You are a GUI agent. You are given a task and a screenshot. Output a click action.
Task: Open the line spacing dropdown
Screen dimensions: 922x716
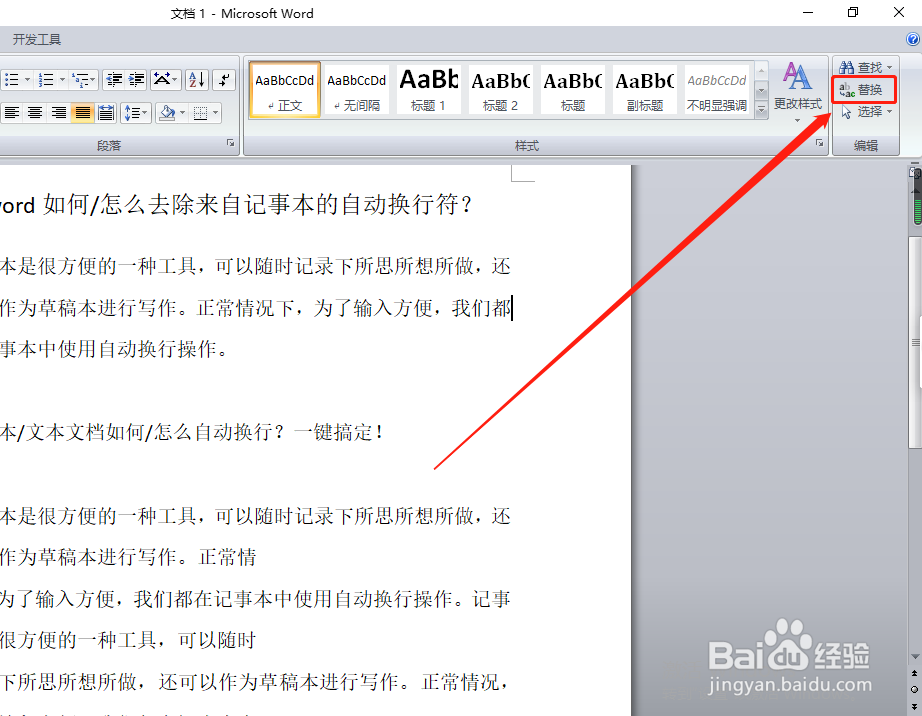coord(136,112)
